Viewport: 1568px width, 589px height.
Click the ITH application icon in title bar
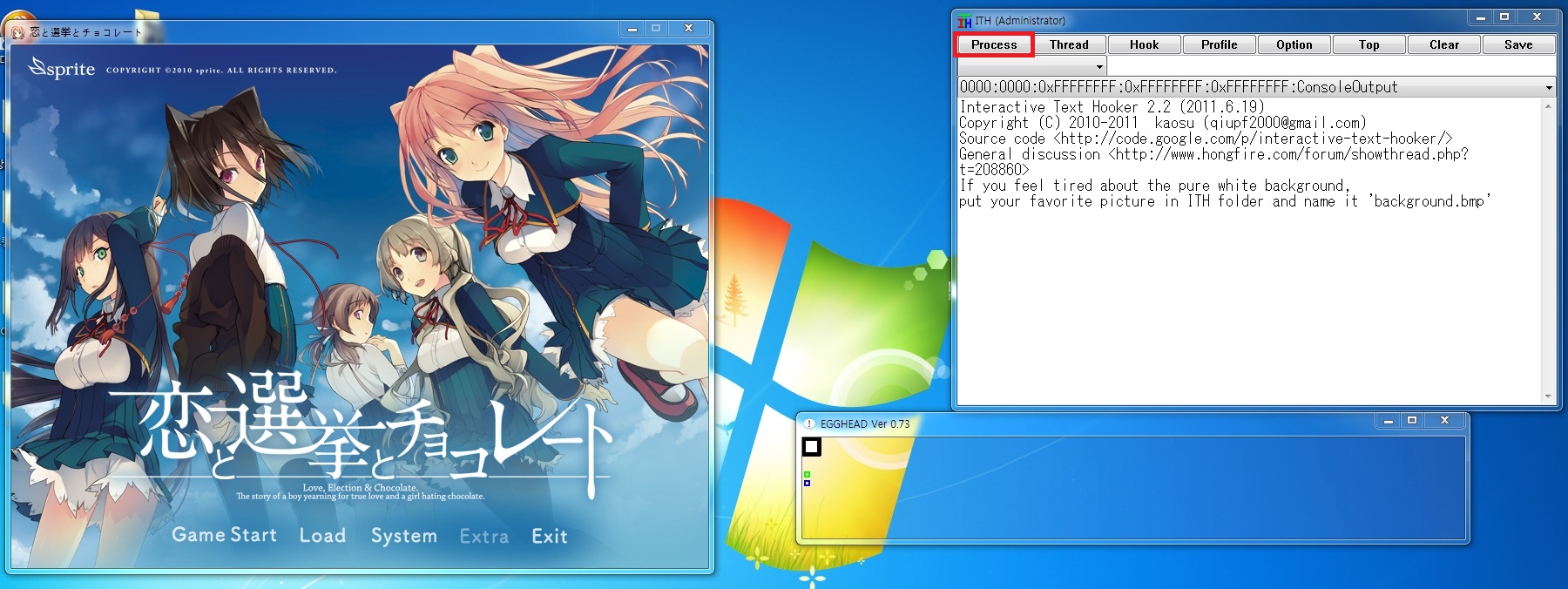click(964, 21)
